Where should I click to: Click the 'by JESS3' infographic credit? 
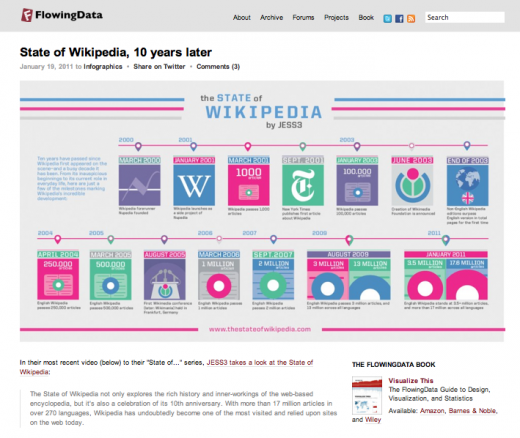(284, 125)
